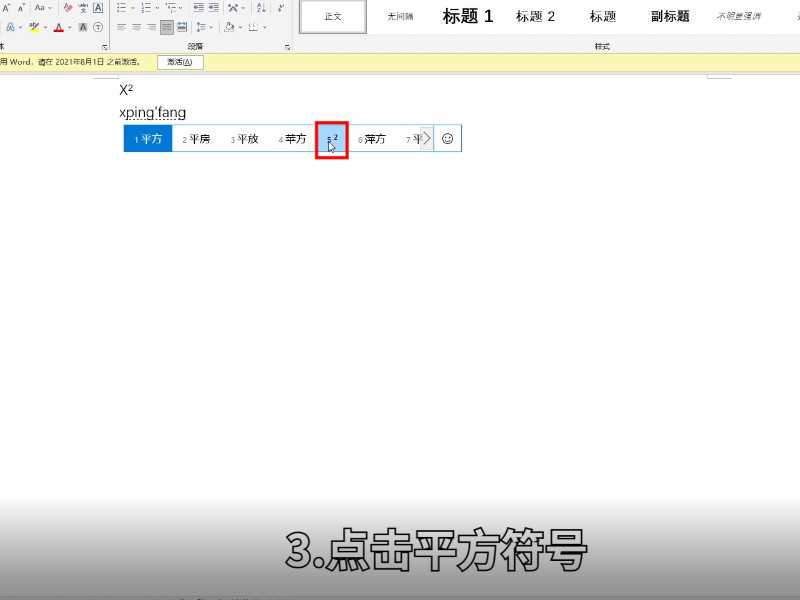Click the 激活(A) activation button

pyautogui.click(x=180, y=61)
